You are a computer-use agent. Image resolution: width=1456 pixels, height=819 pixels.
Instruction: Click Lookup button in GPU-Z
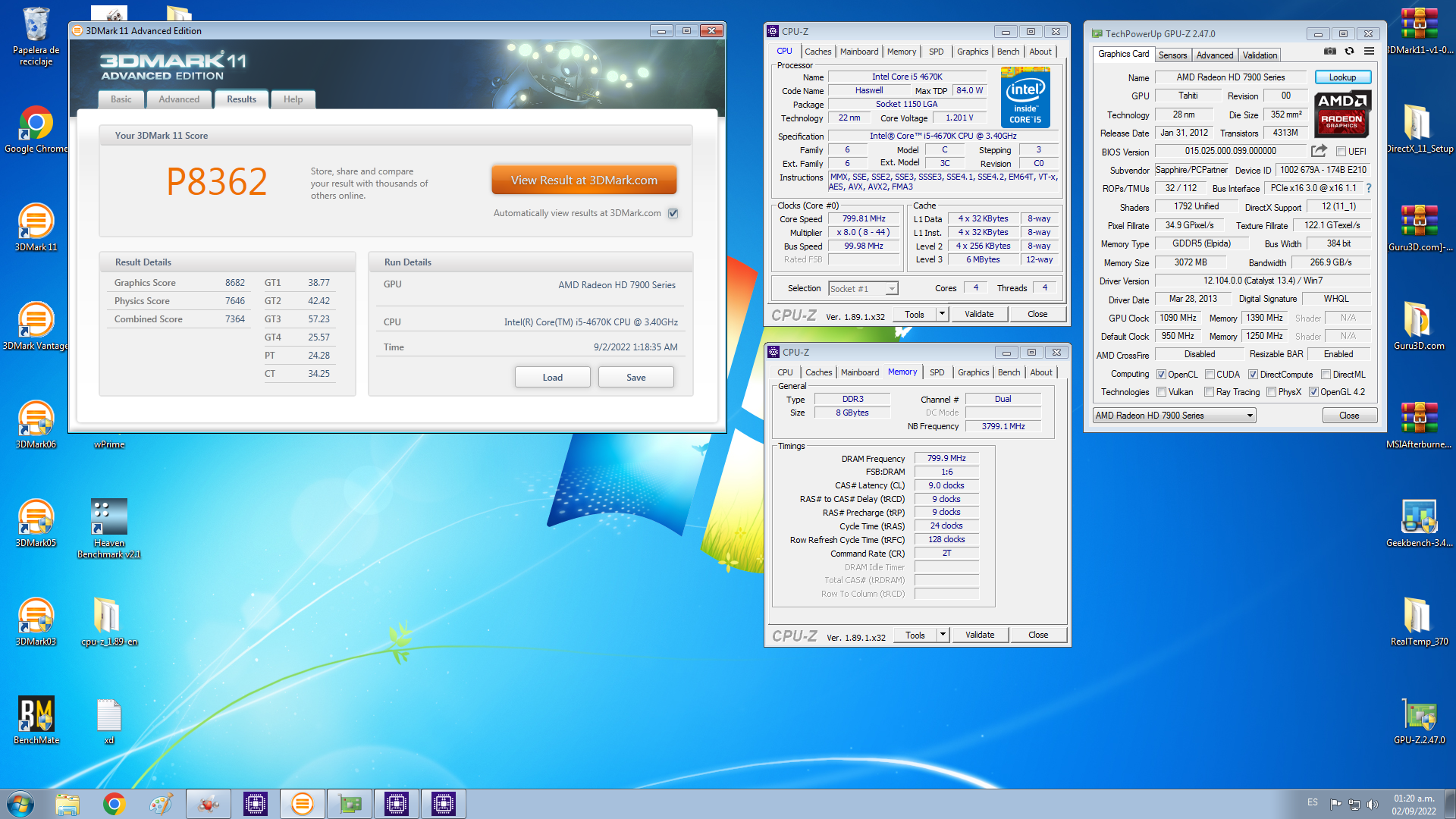1342,77
